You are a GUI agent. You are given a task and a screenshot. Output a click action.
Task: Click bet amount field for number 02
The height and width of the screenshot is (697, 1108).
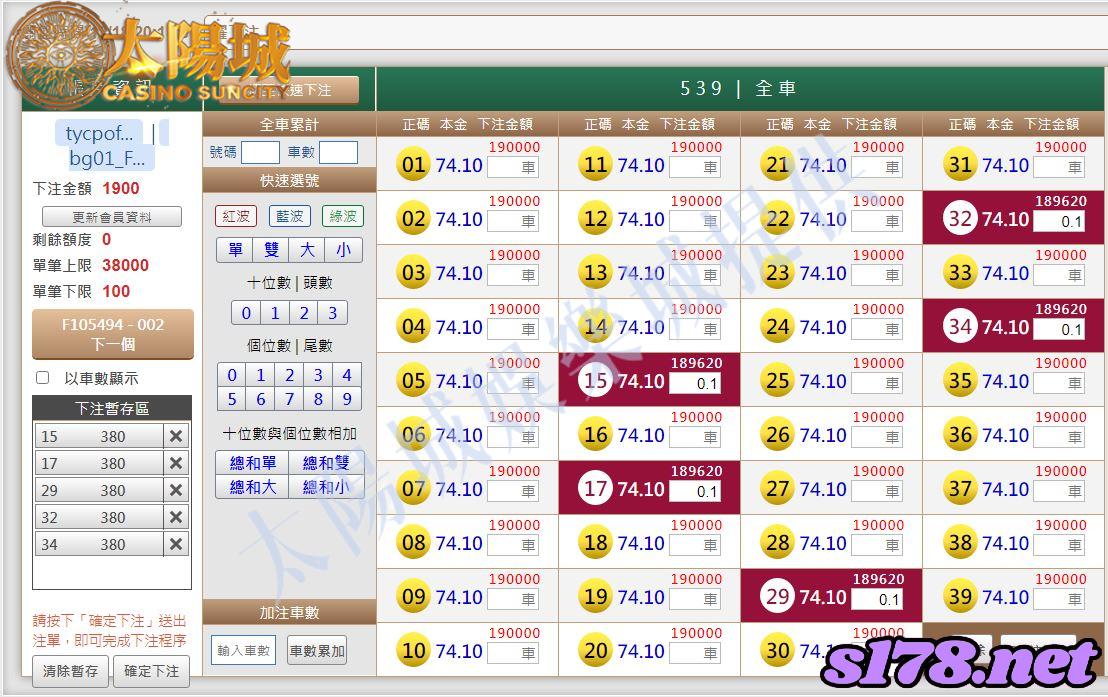512,221
